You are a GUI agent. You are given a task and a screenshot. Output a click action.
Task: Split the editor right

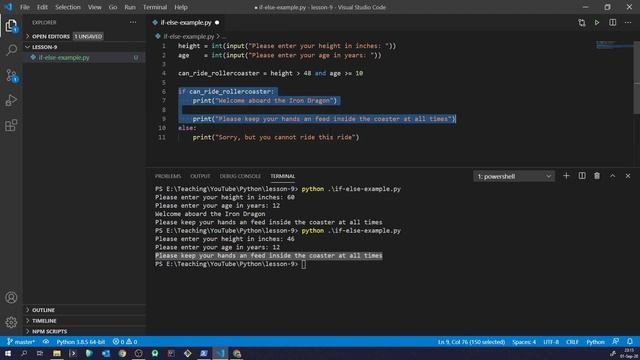point(613,23)
